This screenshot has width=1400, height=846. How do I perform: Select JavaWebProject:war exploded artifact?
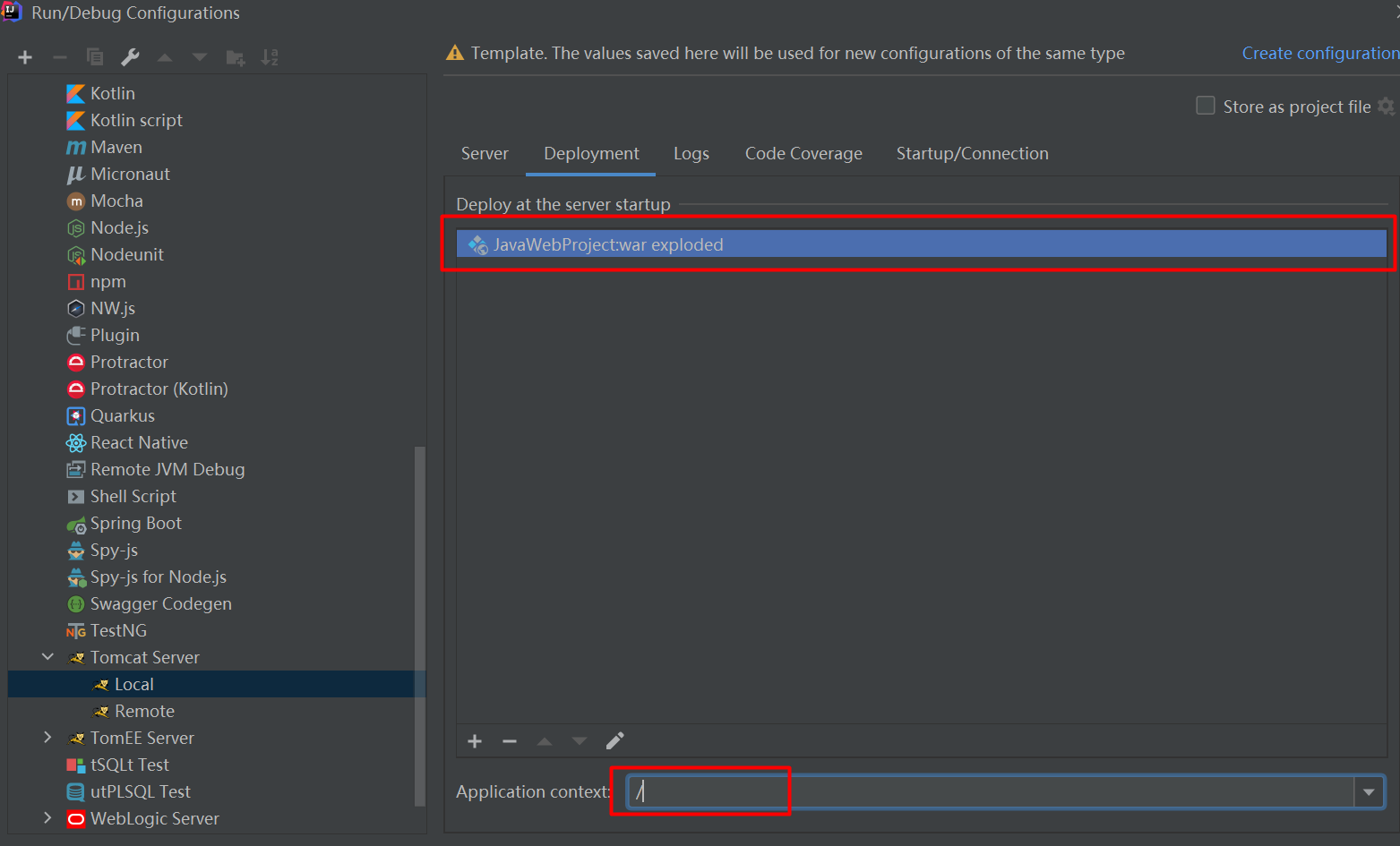pyautogui.click(x=922, y=244)
